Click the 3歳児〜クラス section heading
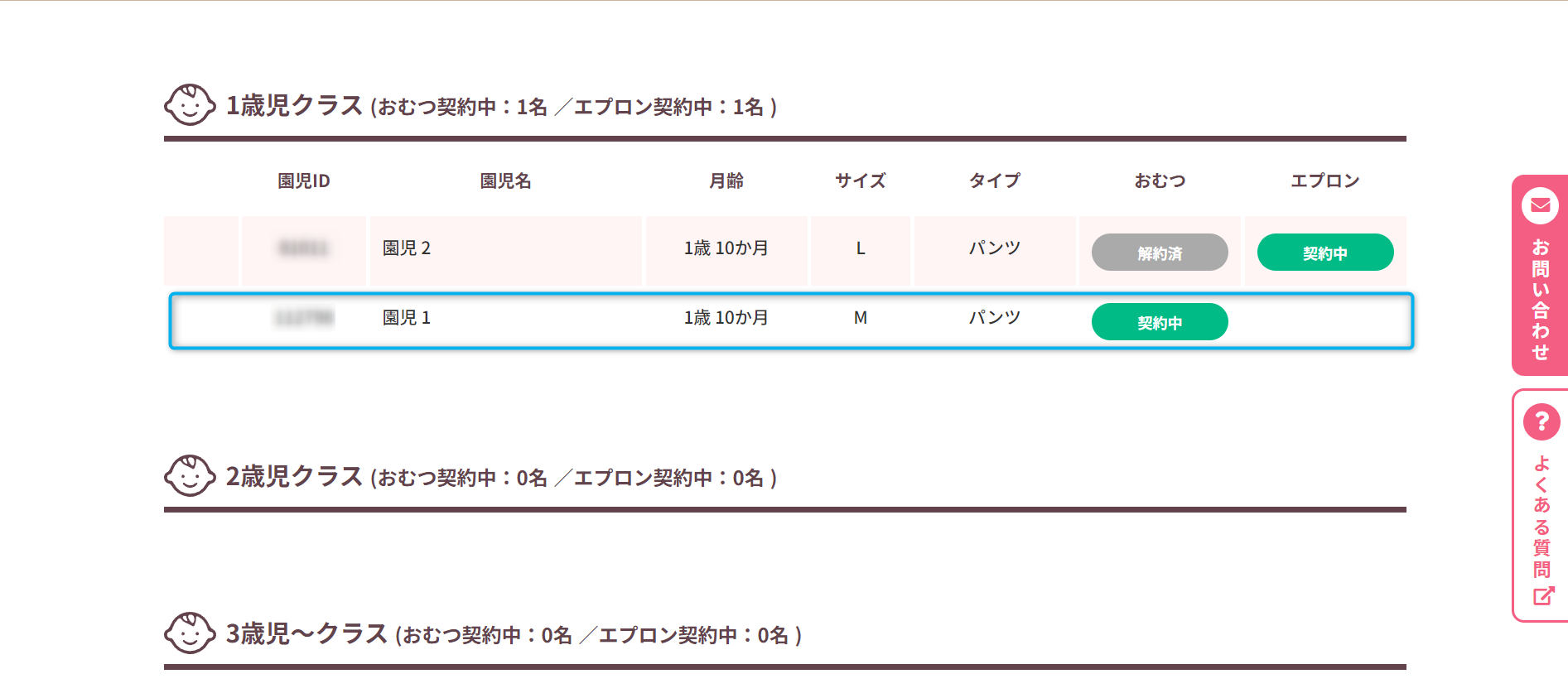The image size is (1568, 698). [x=306, y=633]
